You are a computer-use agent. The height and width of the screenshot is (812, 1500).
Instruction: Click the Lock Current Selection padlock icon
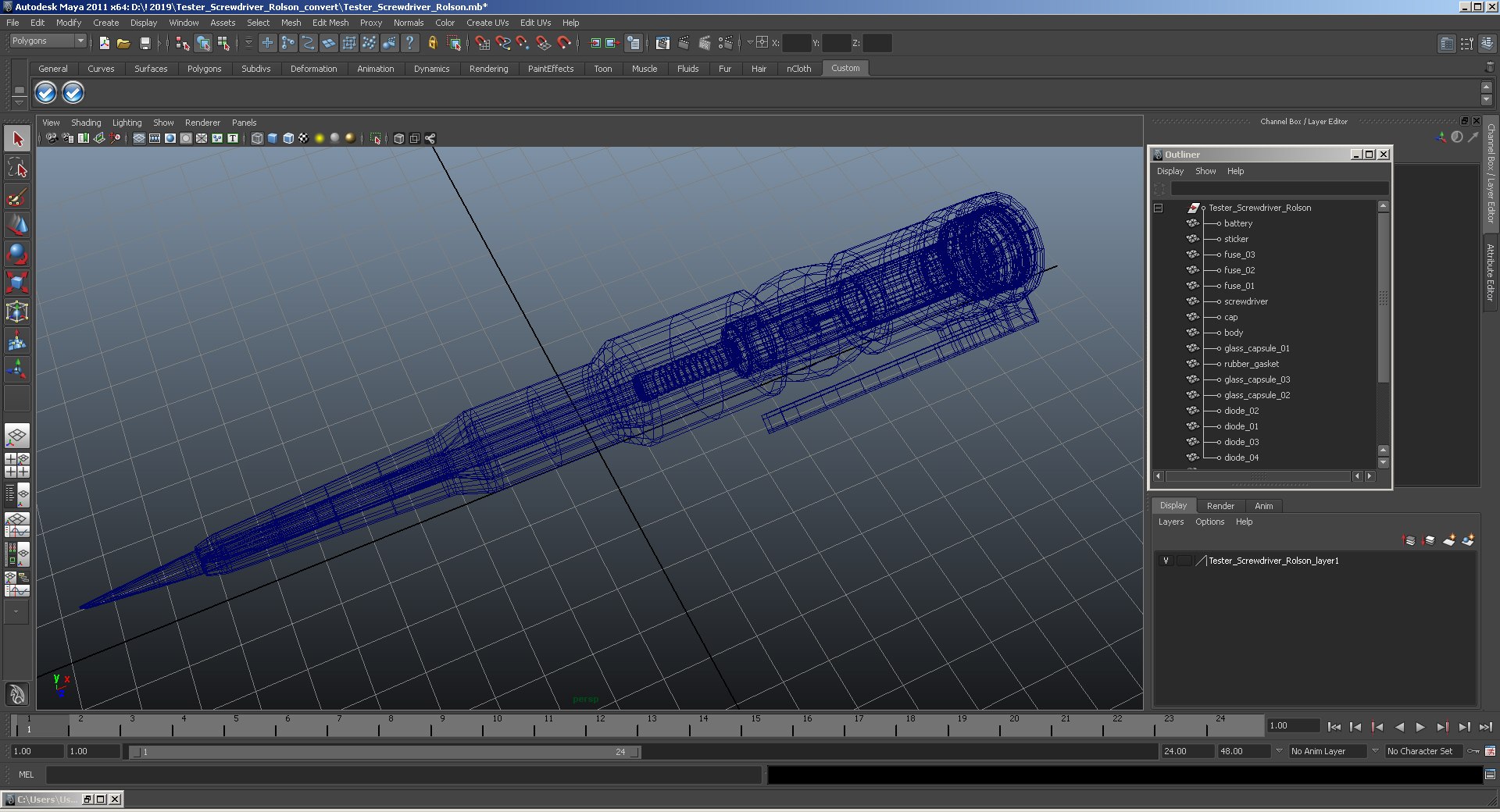pos(432,43)
